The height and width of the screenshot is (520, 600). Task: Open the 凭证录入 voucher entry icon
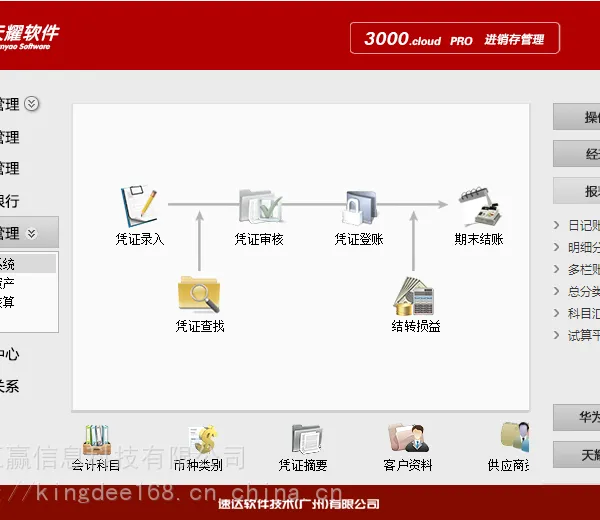click(x=139, y=207)
